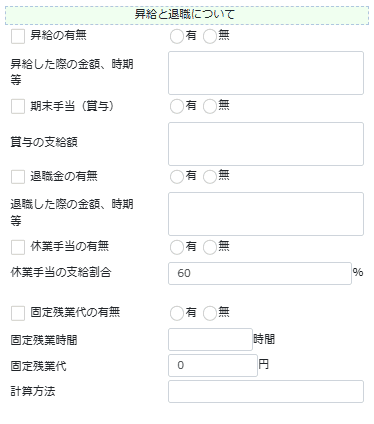Click the 休業手当の支給割合 percentage field

click(260, 273)
